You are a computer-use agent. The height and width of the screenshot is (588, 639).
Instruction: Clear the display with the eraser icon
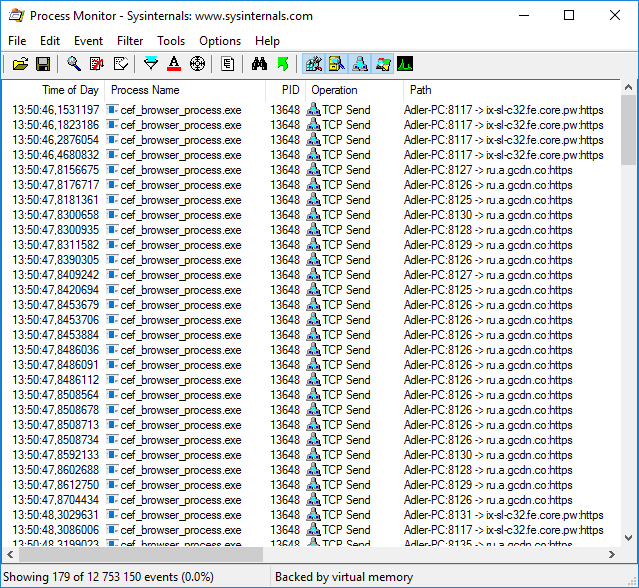tap(121, 64)
